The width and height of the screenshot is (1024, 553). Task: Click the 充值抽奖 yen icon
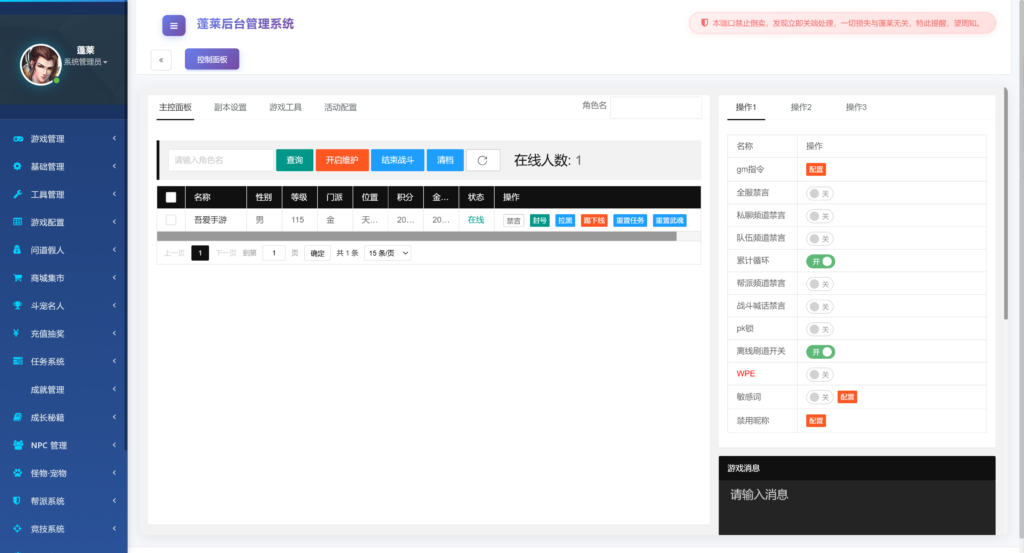[16, 333]
